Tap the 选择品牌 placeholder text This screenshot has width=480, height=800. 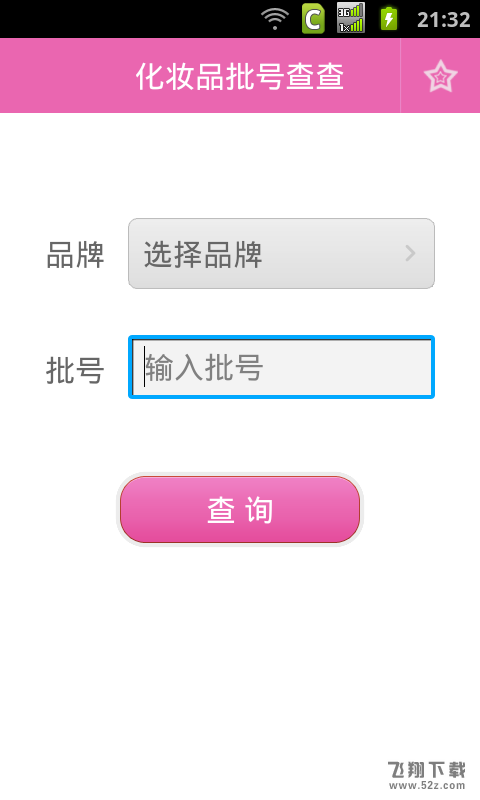(x=203, y=254)
